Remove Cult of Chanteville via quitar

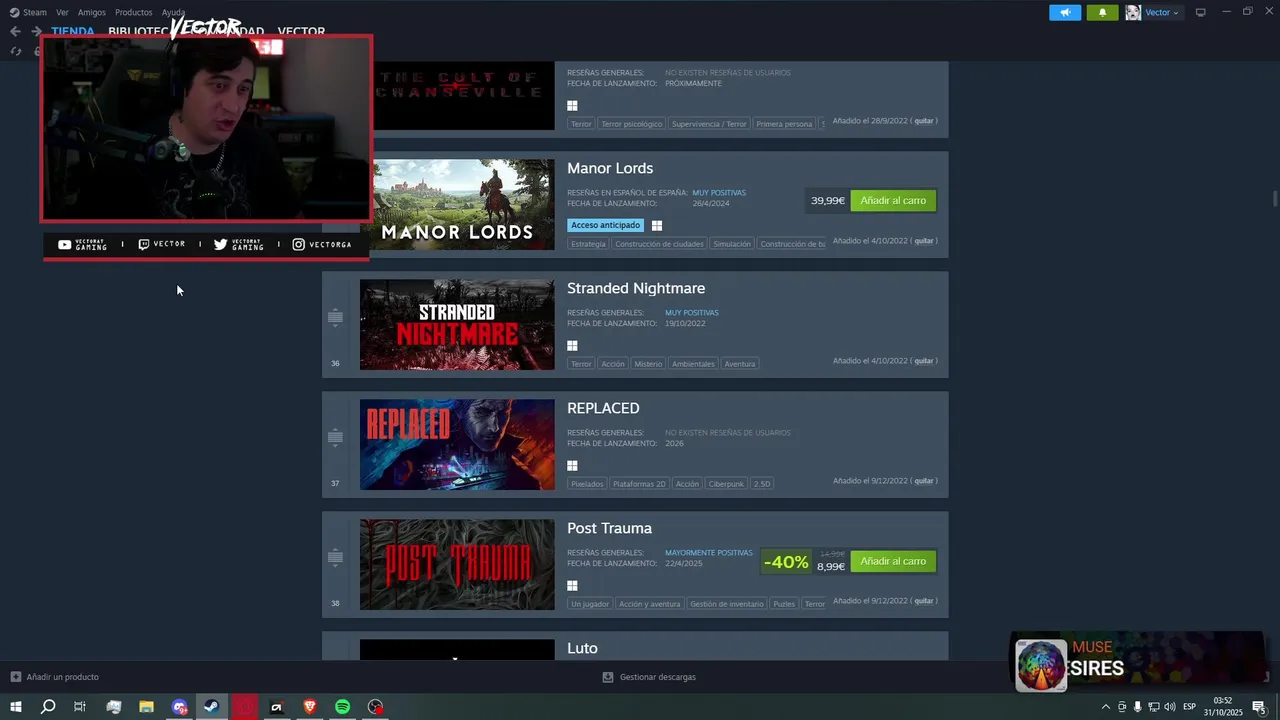[924, 121]
